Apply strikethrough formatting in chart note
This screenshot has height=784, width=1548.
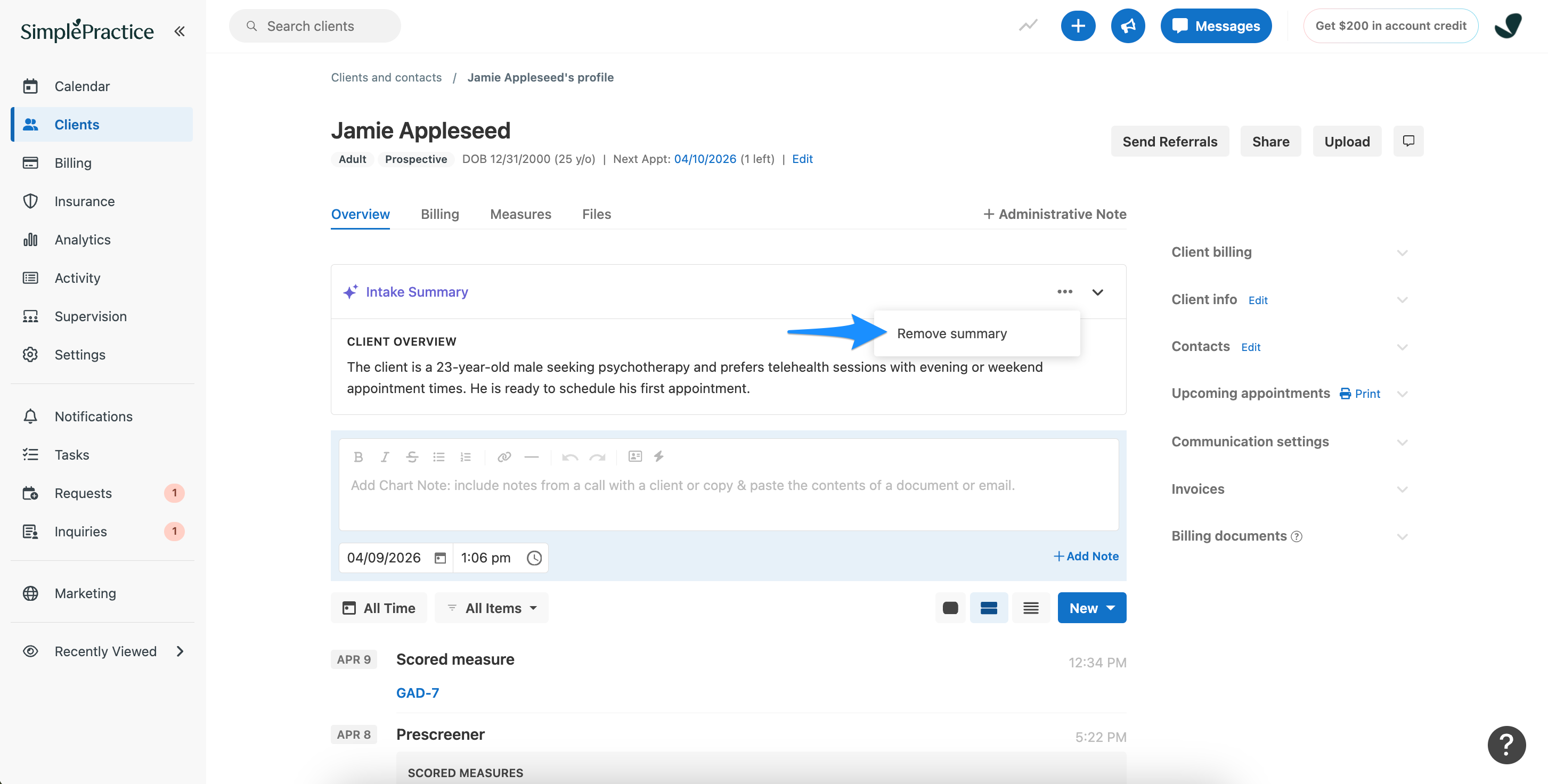[x=412, y=457]
